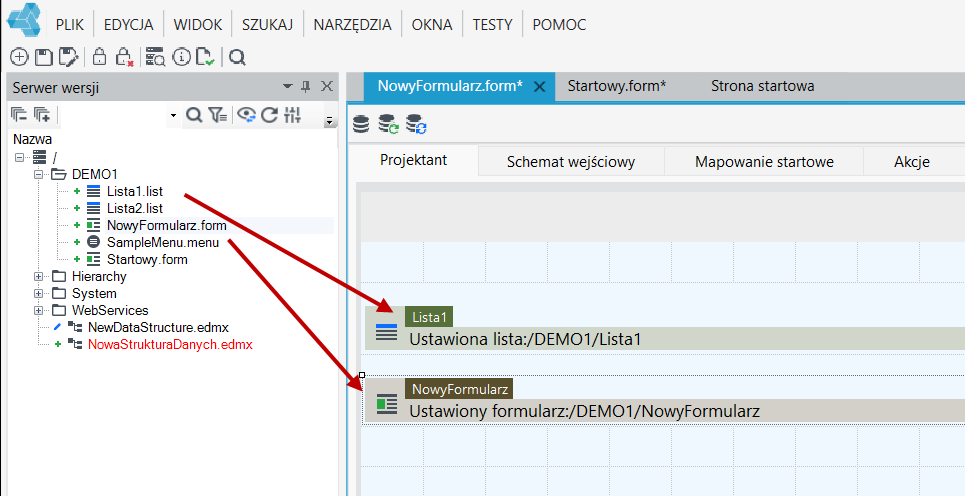The height and width of the screenshot is (496, 965).
Task: Click the magnifier icon in the main toolbar
Action: 238,58
